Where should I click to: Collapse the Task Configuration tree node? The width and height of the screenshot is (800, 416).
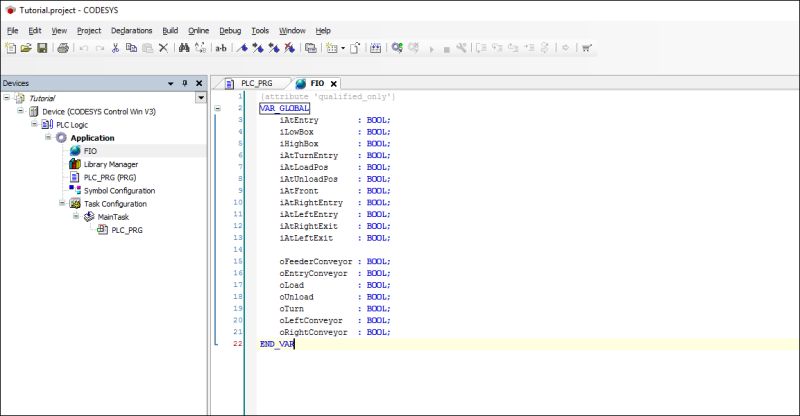coord(62,203)
